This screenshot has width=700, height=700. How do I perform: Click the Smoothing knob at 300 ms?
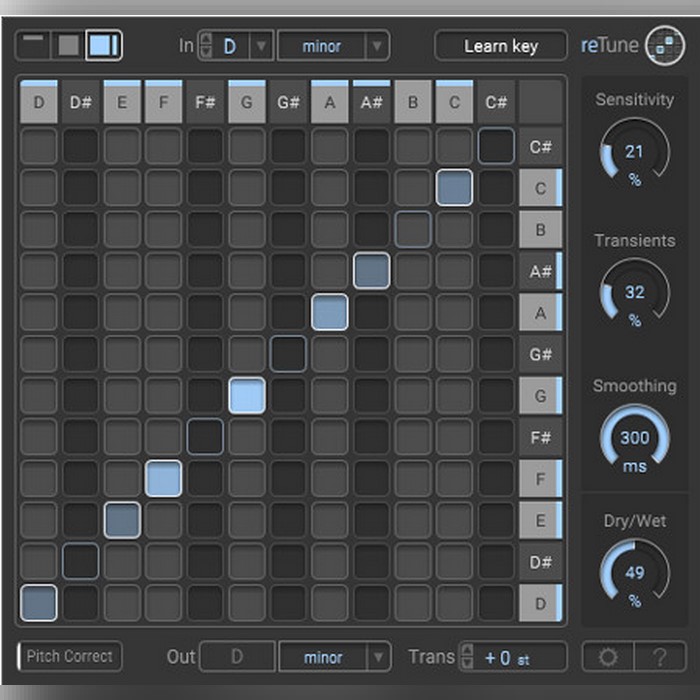coord(634,438)
